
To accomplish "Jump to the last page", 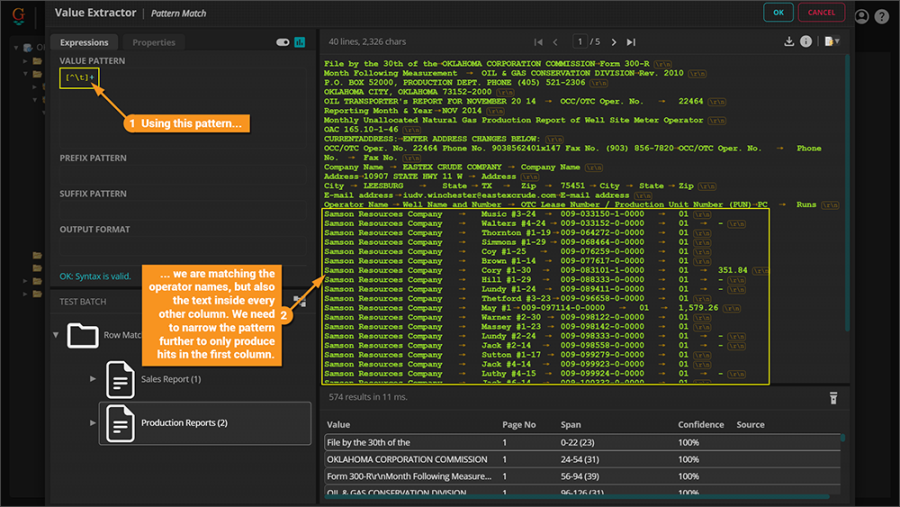I will (x=631, y=42).
